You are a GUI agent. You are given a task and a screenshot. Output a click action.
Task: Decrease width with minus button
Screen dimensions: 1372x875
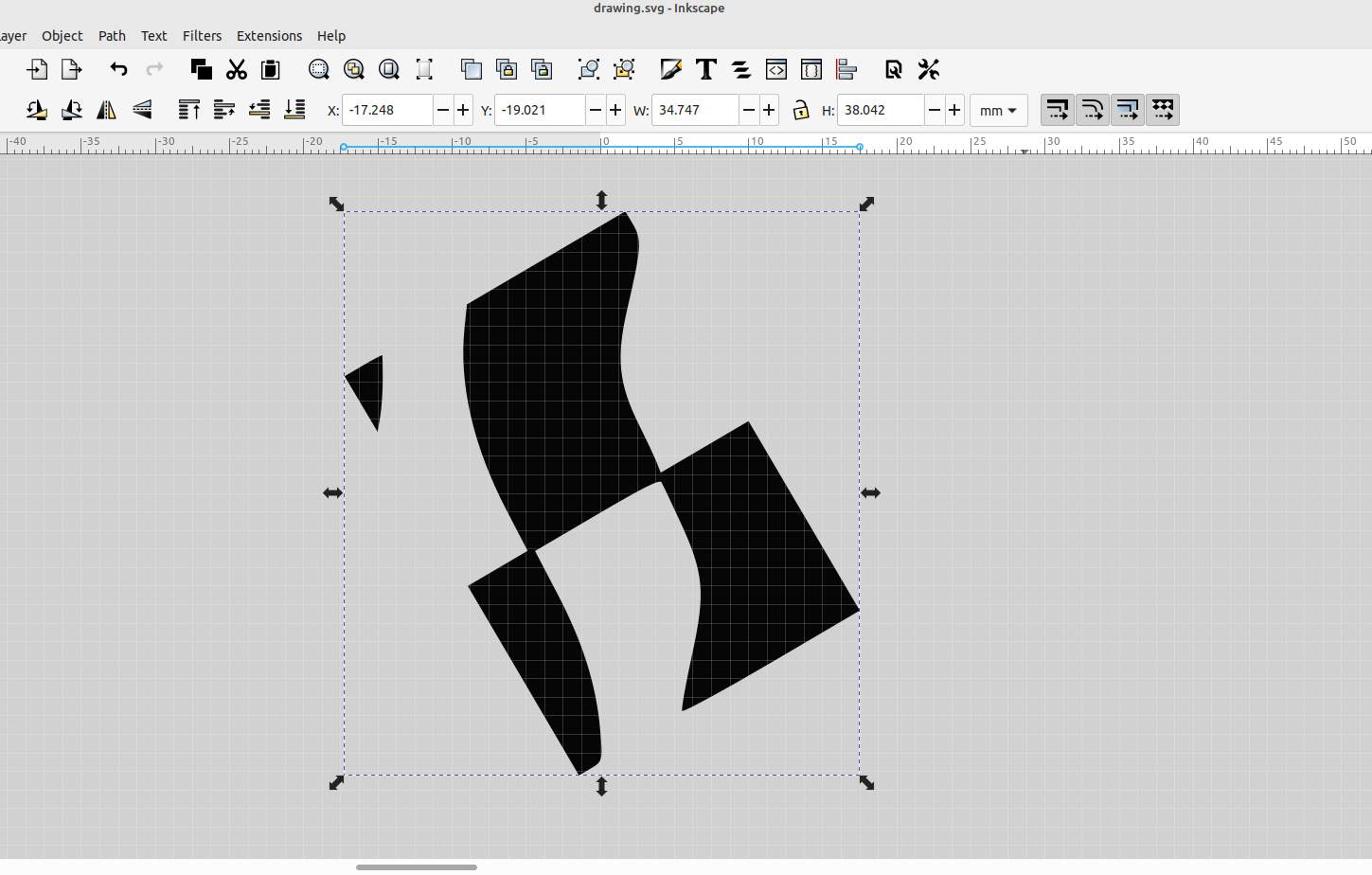pos(749,110)
